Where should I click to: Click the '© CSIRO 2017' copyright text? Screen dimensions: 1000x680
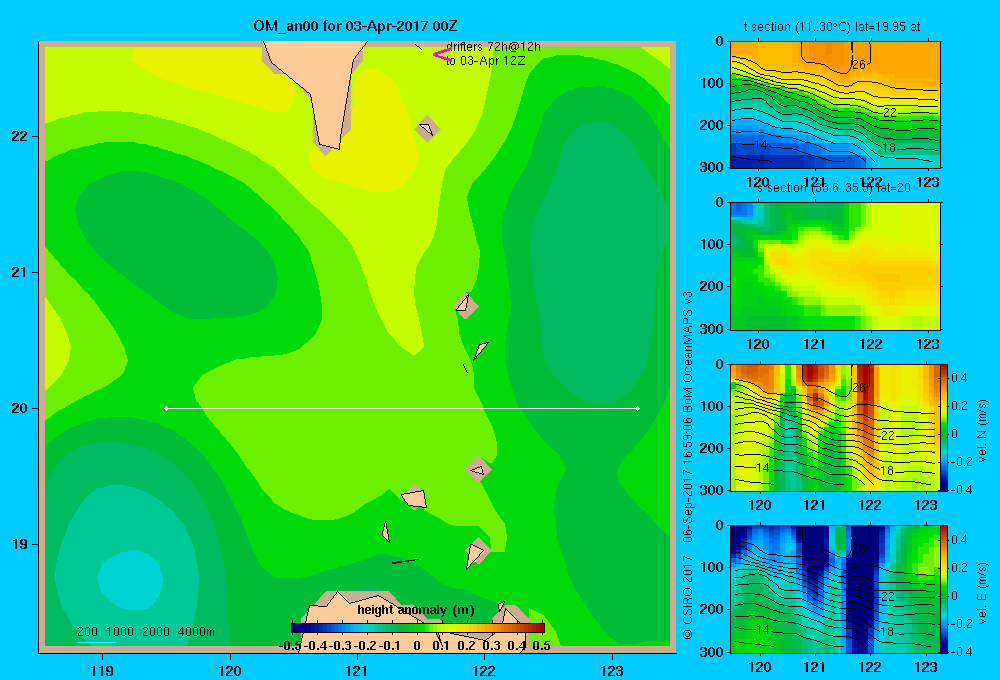(688, 597)
